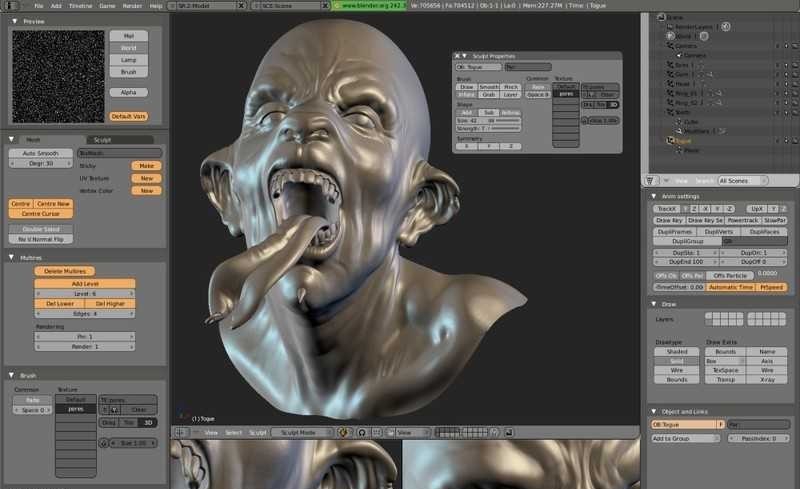Open the Sculpt menu in viewport header

point(258,433)
